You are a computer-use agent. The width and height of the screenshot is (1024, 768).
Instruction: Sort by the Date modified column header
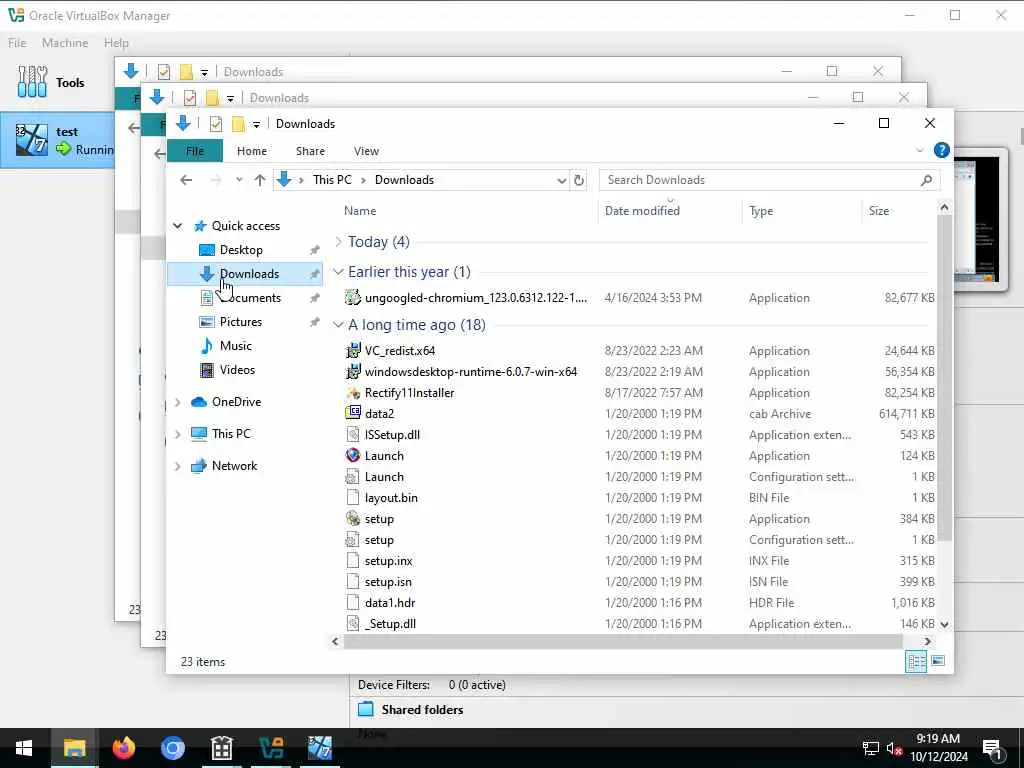click(x=642, y=211)
